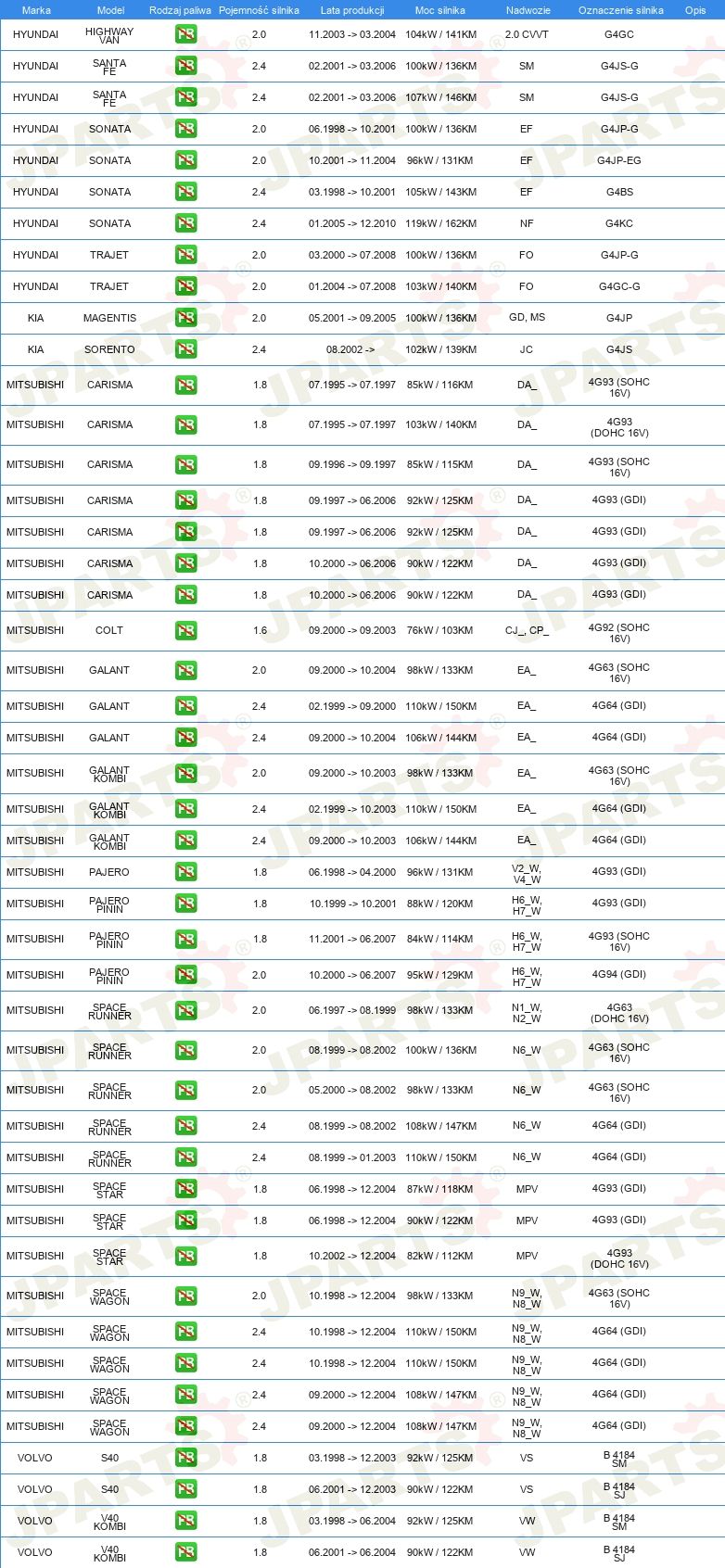Click fuel icon for Space Runner 100kW
Viewport: 725px width, 1568px height.
(185, 1050)
